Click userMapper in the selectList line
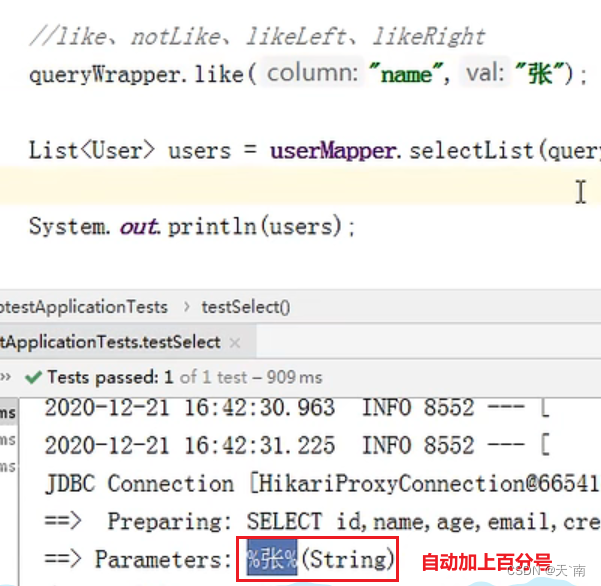Viewport: 601px width, 586px height. (333, 151)
